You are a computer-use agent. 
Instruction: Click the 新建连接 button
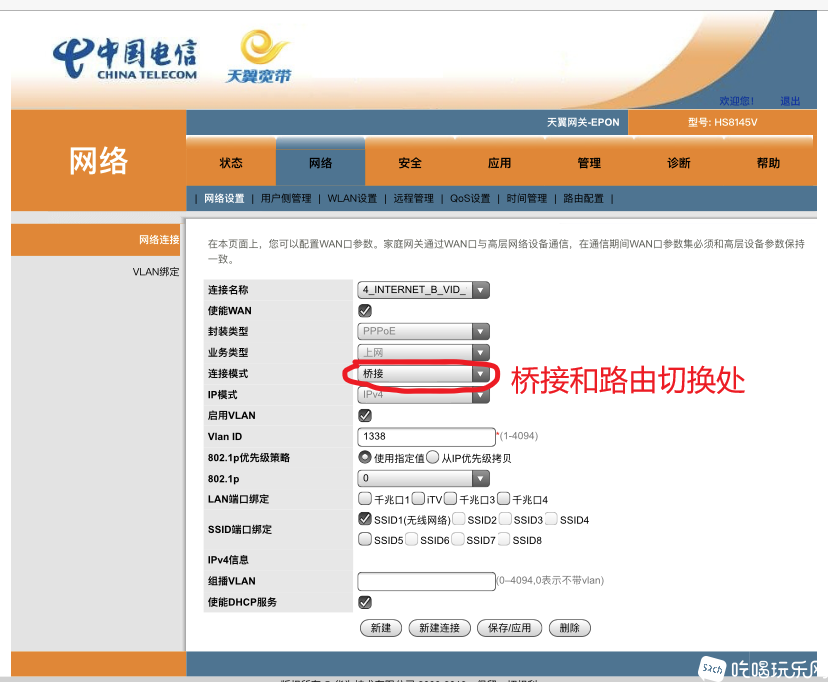(439, 628)
